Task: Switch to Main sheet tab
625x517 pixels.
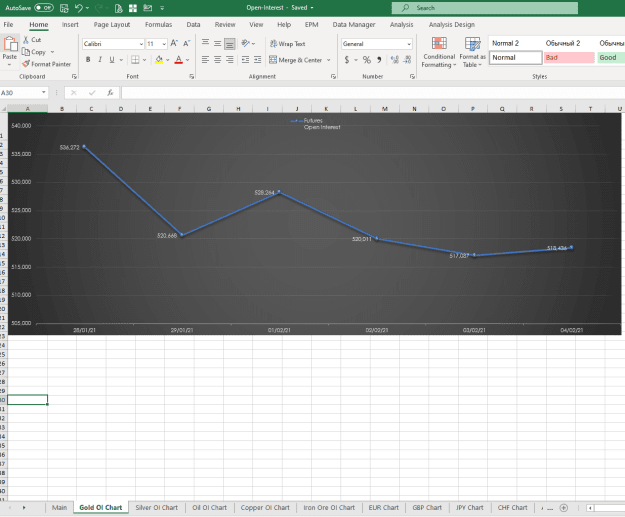Action: 59,508
